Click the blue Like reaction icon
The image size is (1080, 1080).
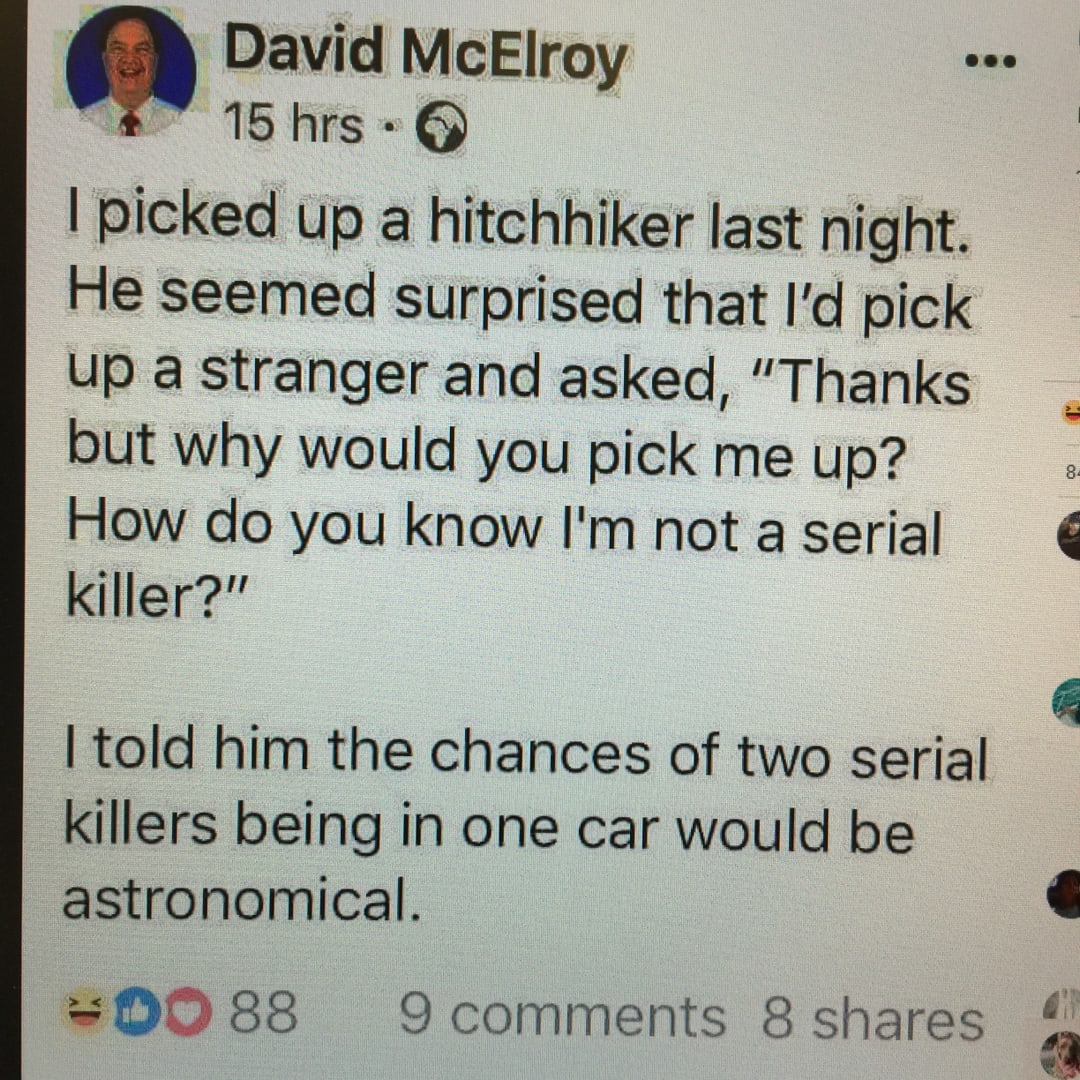pyautogui.click(x=135, y=1012)
